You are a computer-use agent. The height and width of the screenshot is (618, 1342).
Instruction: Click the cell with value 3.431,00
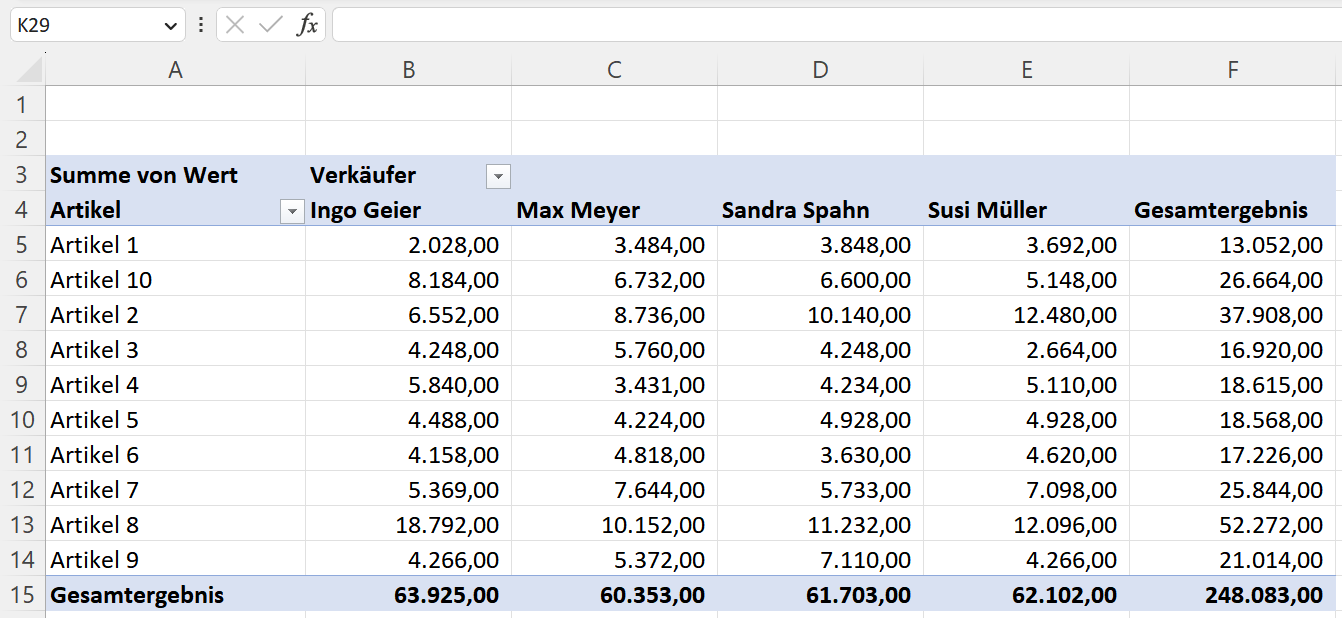(614, 384)
